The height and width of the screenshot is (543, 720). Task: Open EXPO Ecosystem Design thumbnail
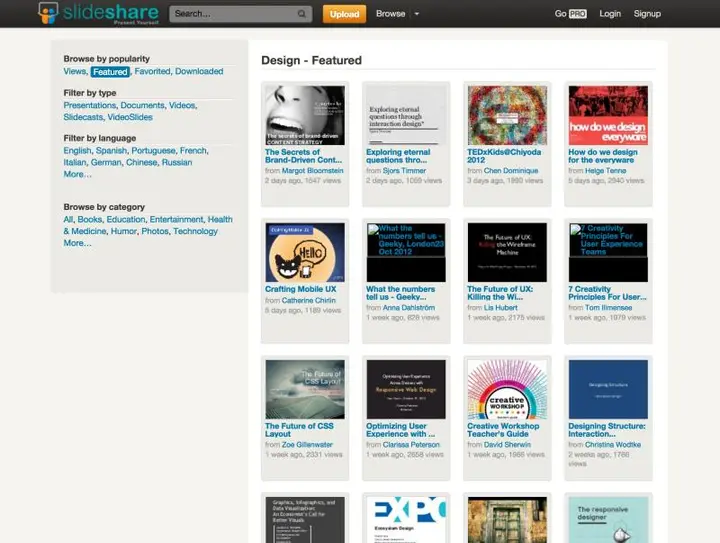coord(406,520)
